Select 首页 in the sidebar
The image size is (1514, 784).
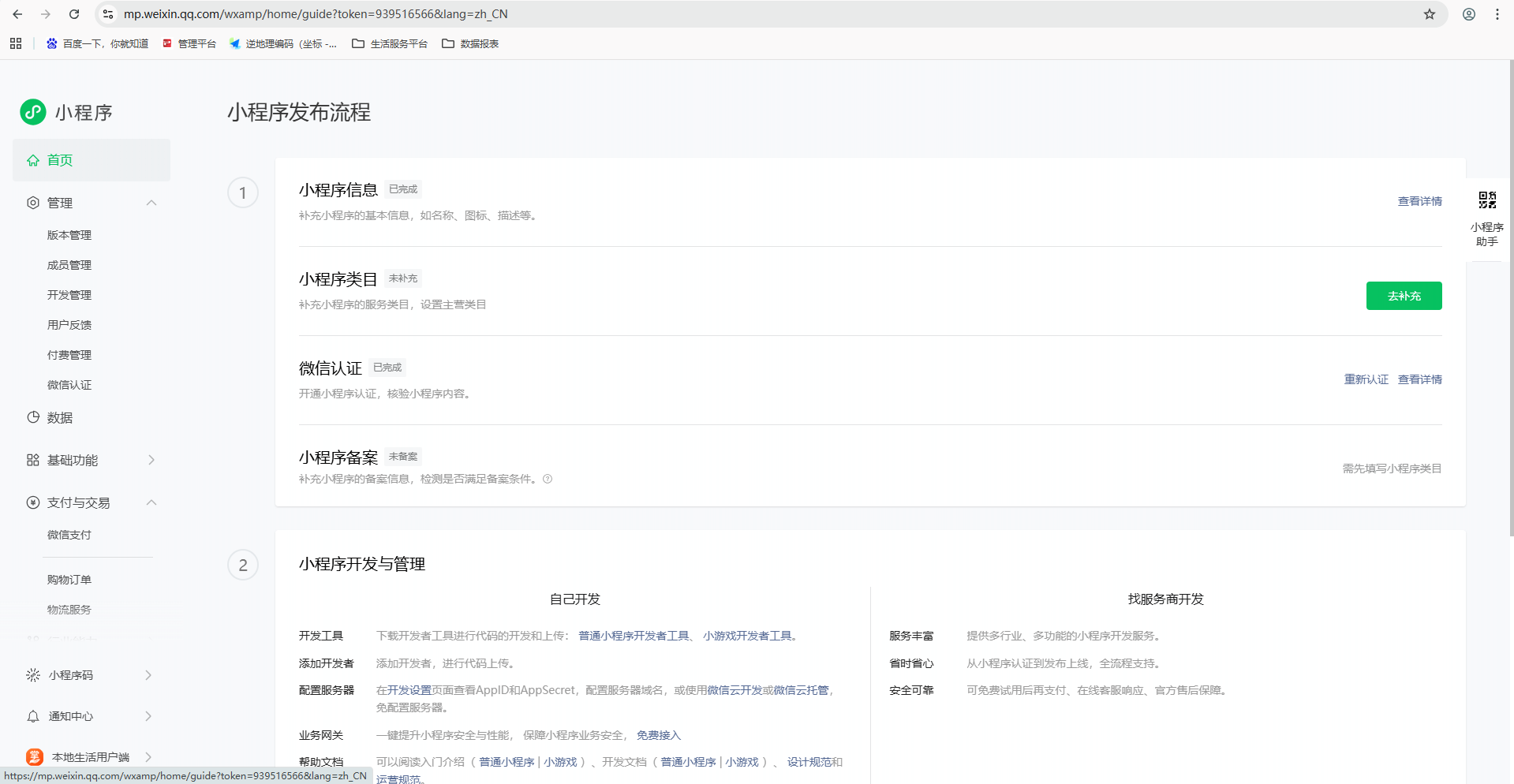pyautogui.click(x=92, y=160)
